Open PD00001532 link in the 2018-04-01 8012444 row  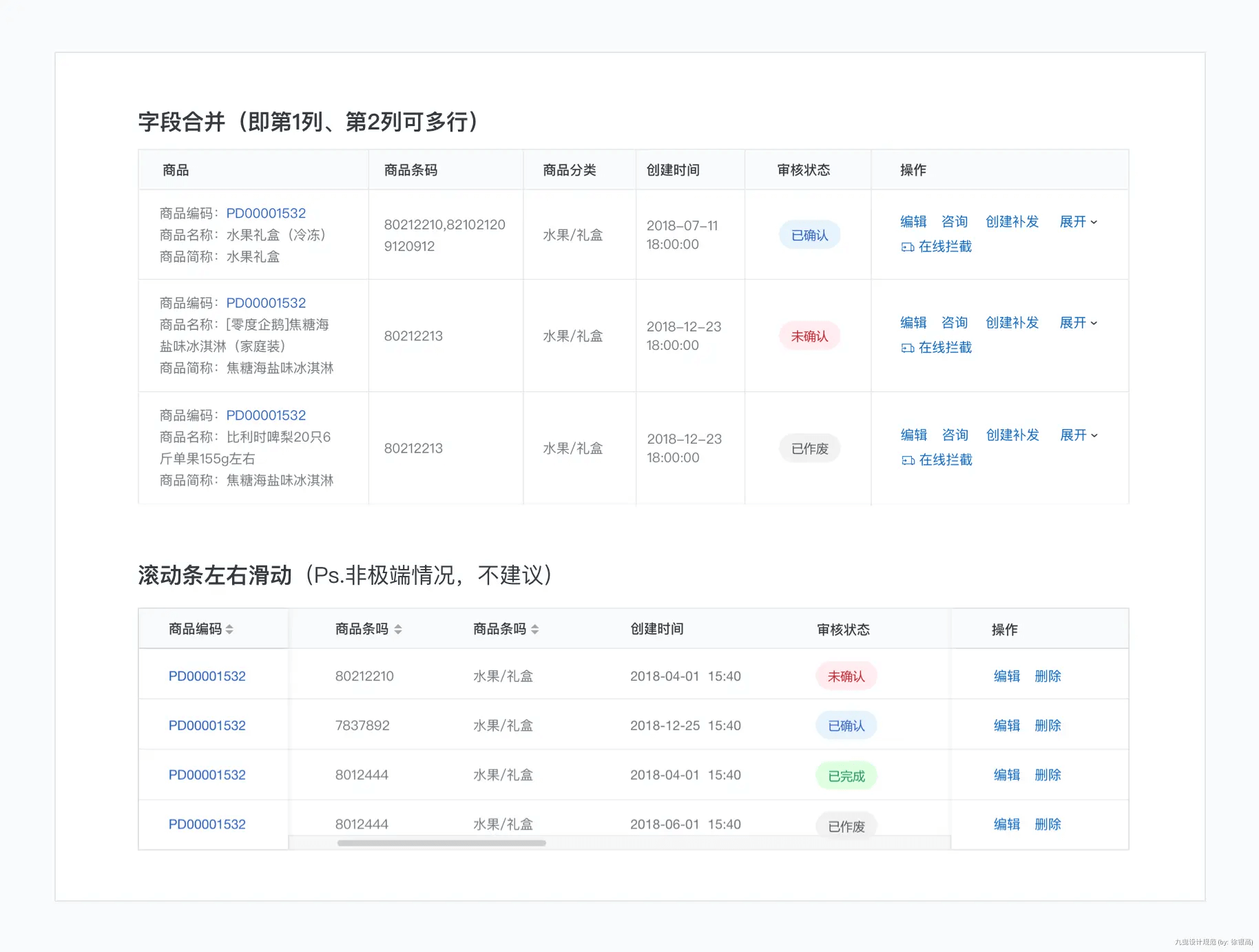207,776
